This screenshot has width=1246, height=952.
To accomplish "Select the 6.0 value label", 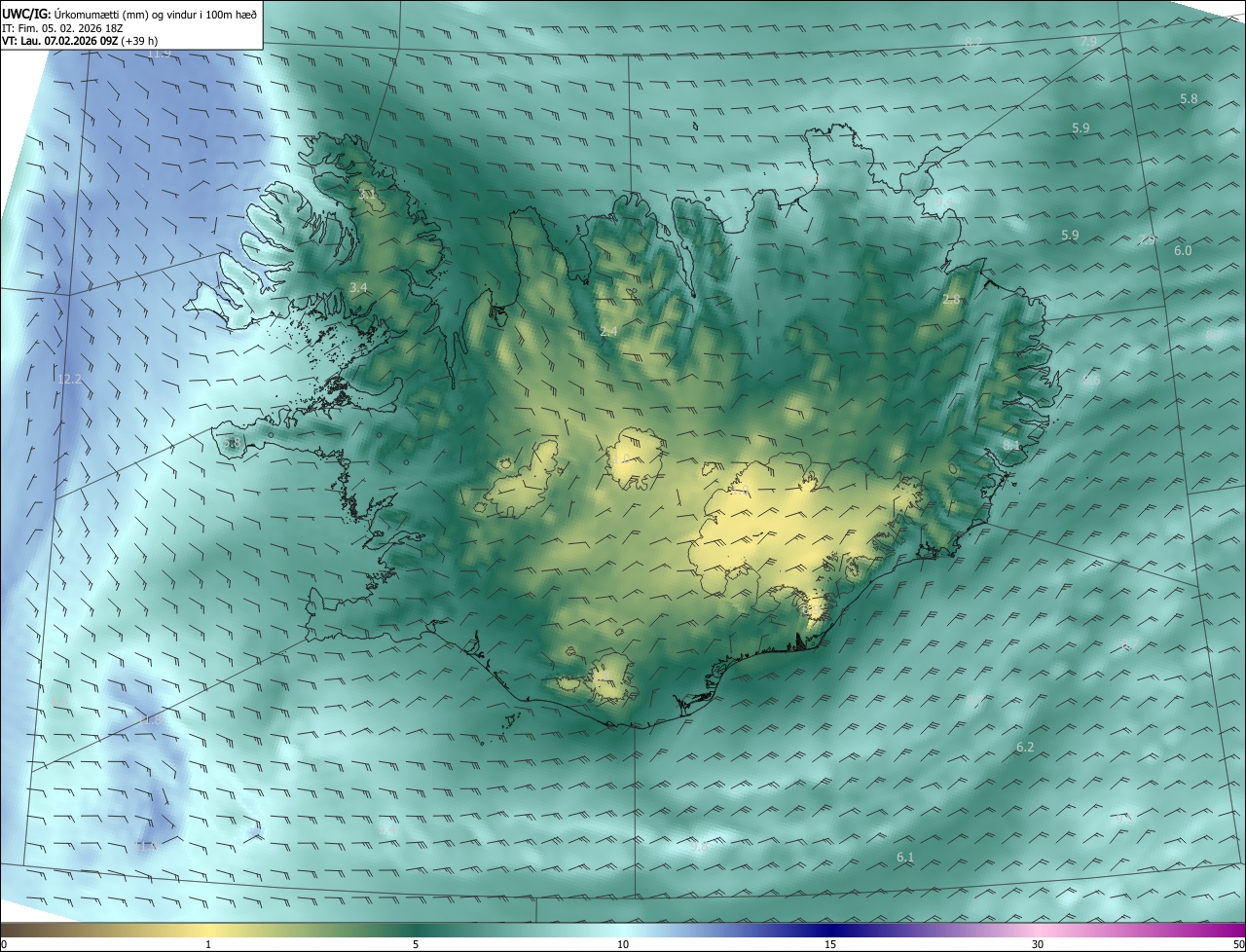I will [x=1183, y=250].
